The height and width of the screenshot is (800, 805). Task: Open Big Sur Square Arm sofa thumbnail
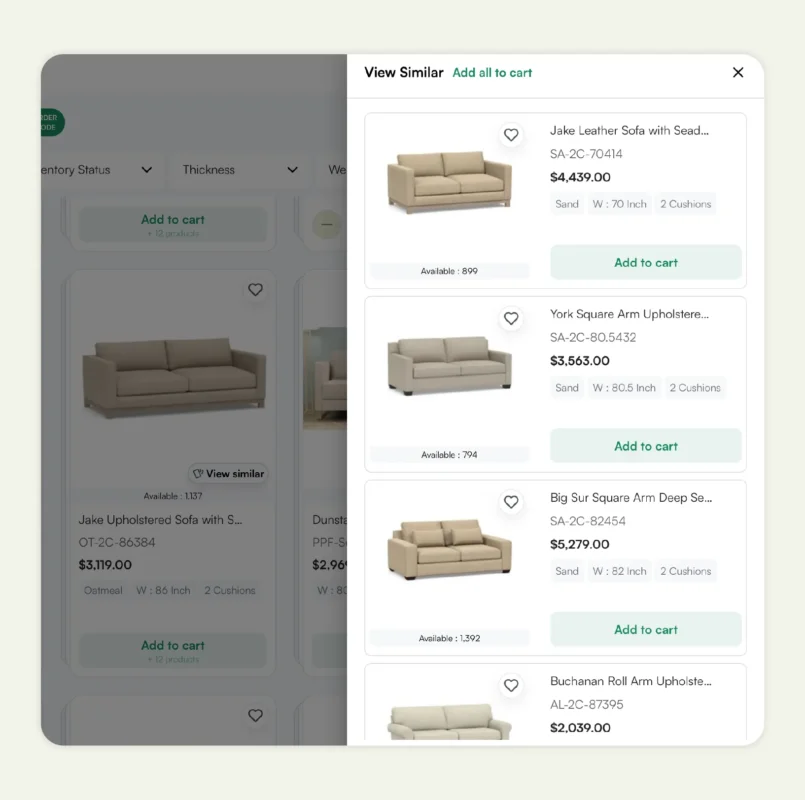449,549
